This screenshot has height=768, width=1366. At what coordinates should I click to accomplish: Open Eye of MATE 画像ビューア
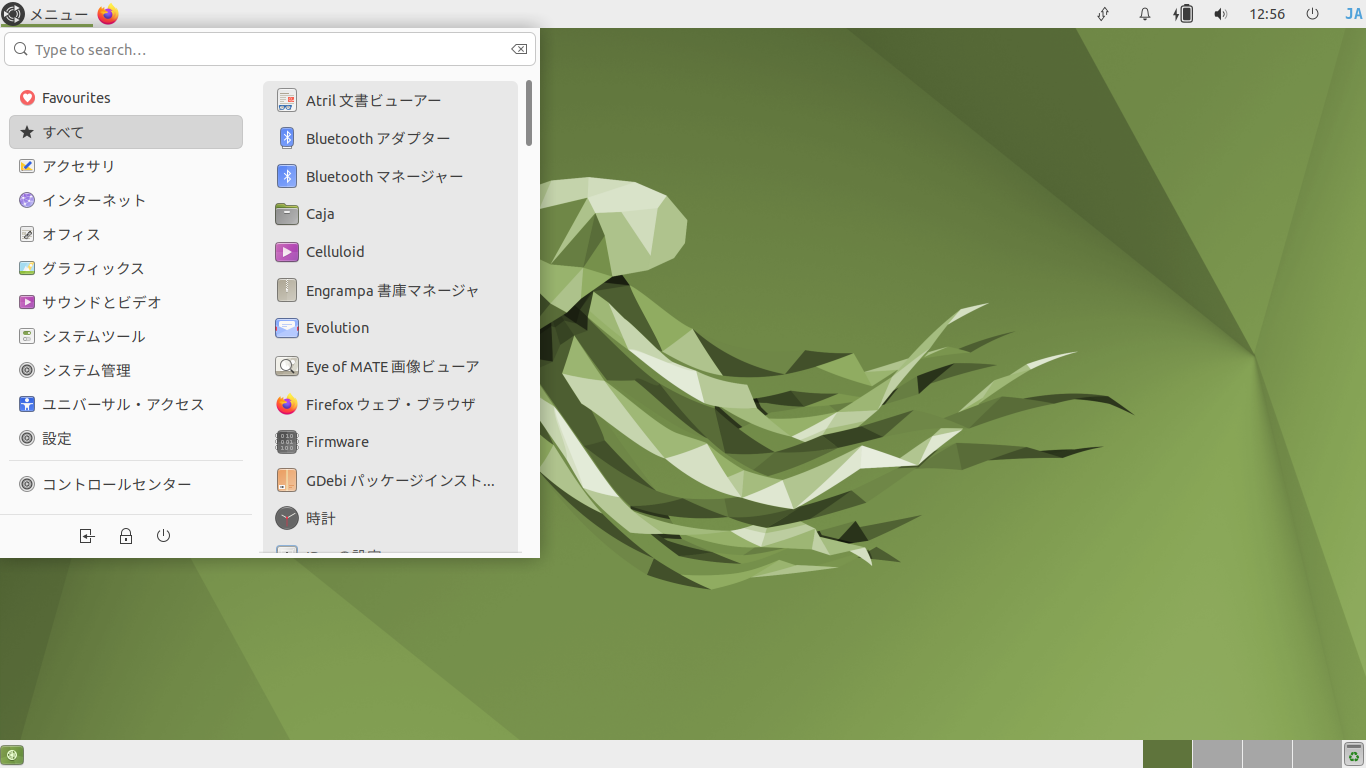click(390, 366)
